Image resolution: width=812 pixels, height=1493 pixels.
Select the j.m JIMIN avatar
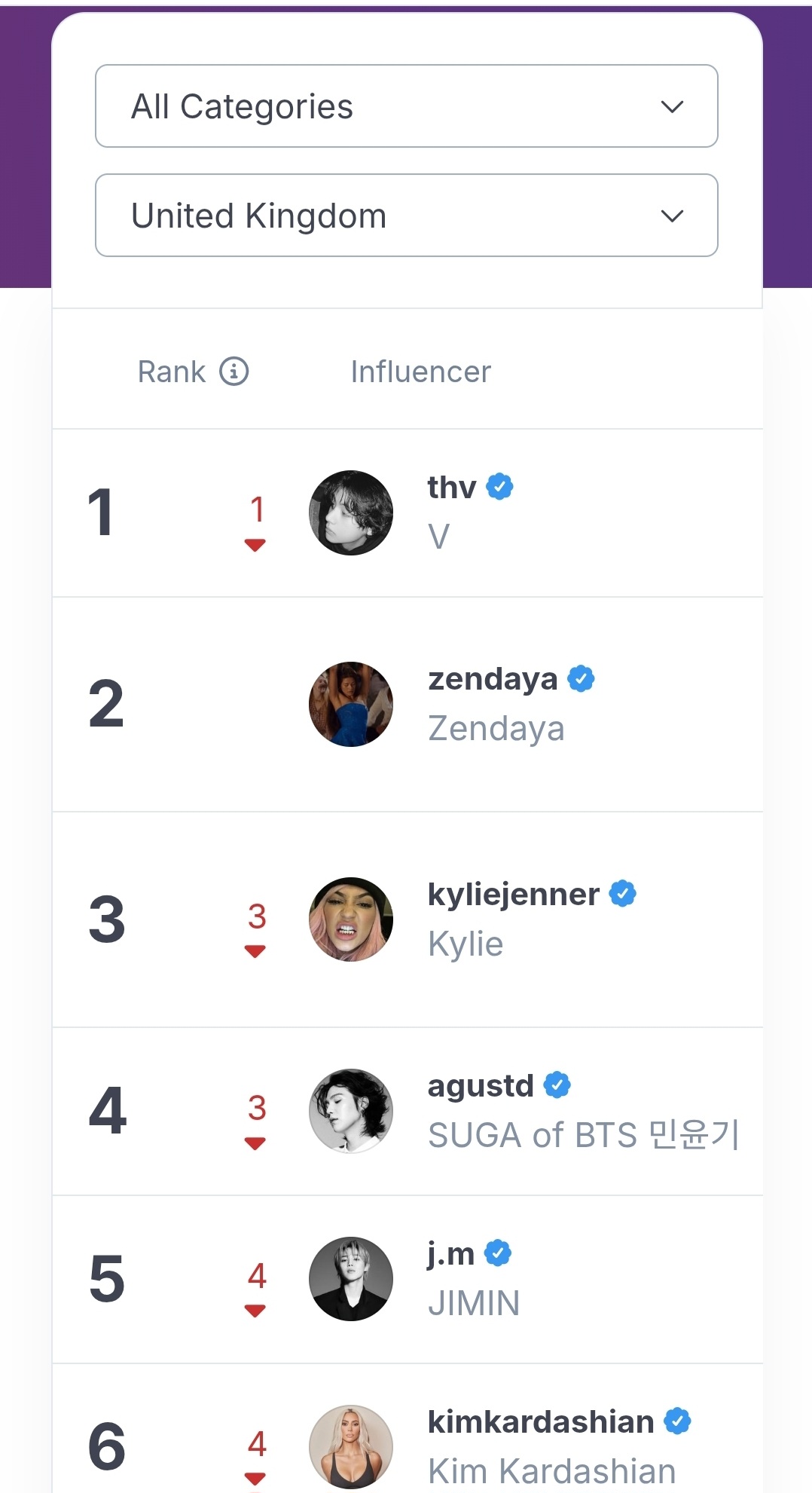coord(351,1278)
